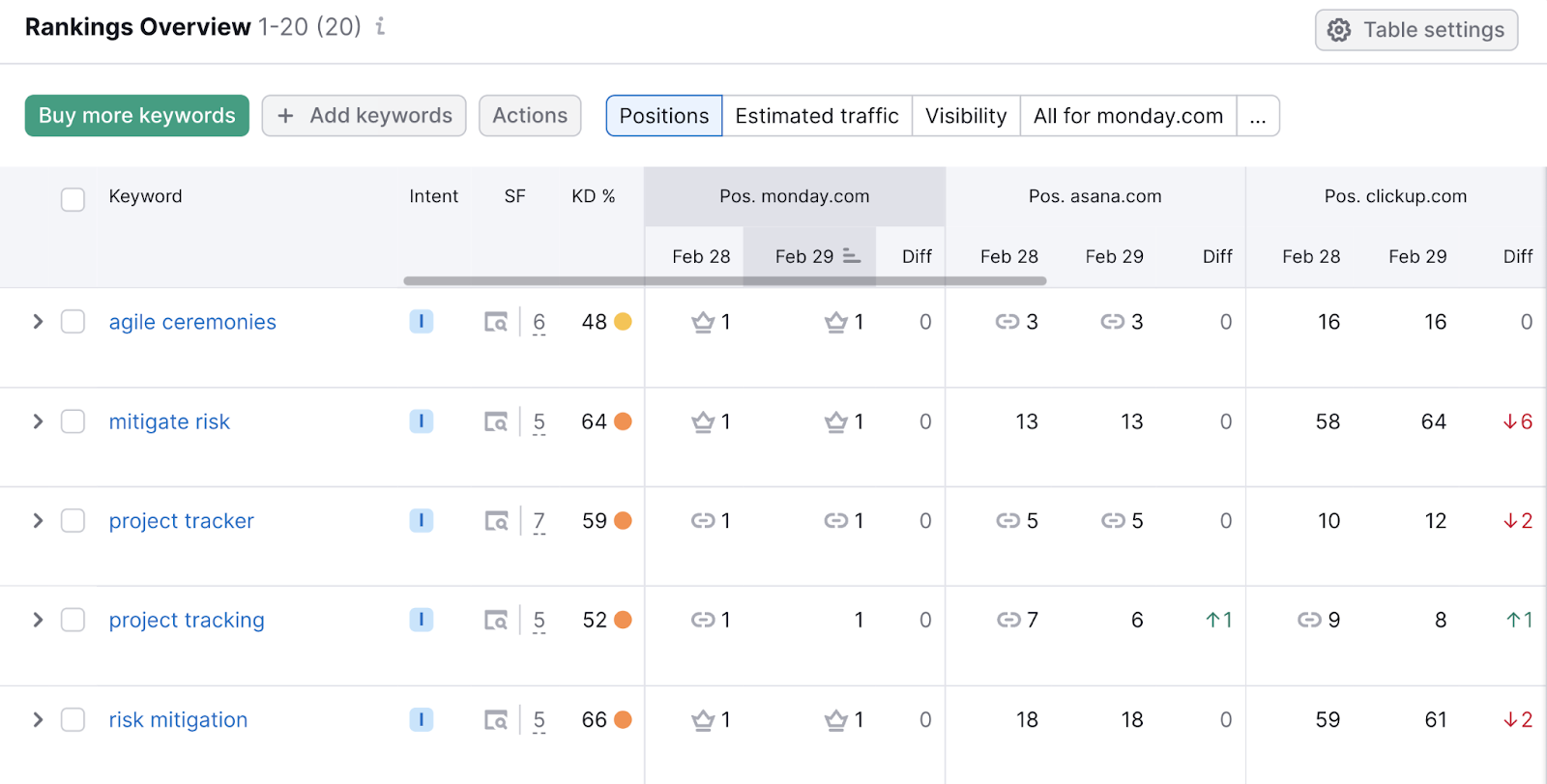Screen dimensions: 1547x784
Task: Click the SERP features icon for risk mitigation
Action: pyautogui.click(x=495, y=720)
